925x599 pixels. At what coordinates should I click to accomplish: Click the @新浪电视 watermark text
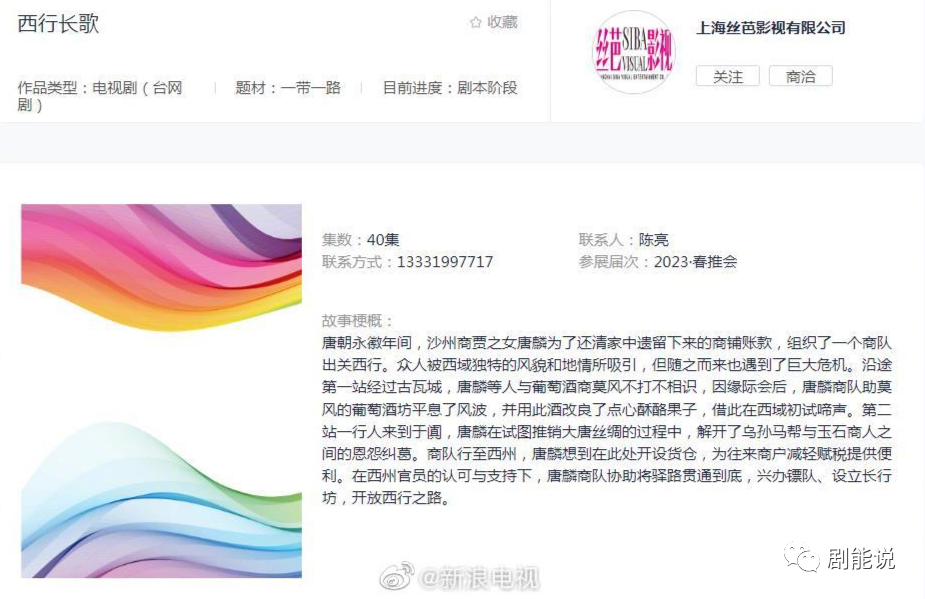[479, 577]
